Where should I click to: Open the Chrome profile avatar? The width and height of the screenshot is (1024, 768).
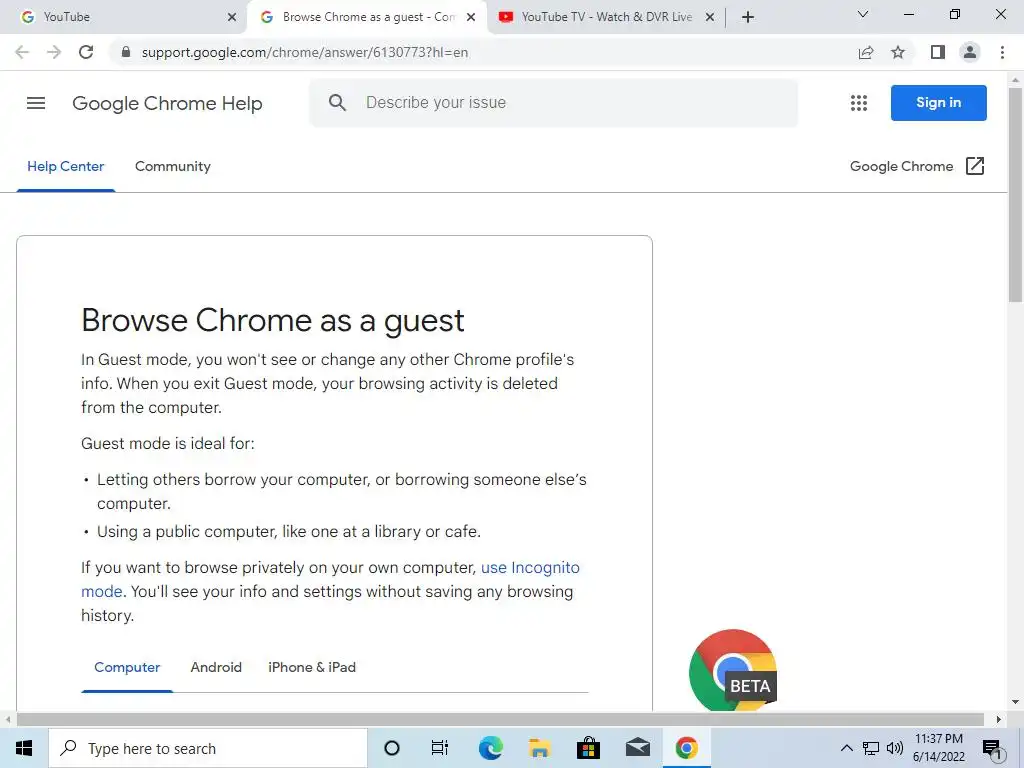(x=970, y=52)
